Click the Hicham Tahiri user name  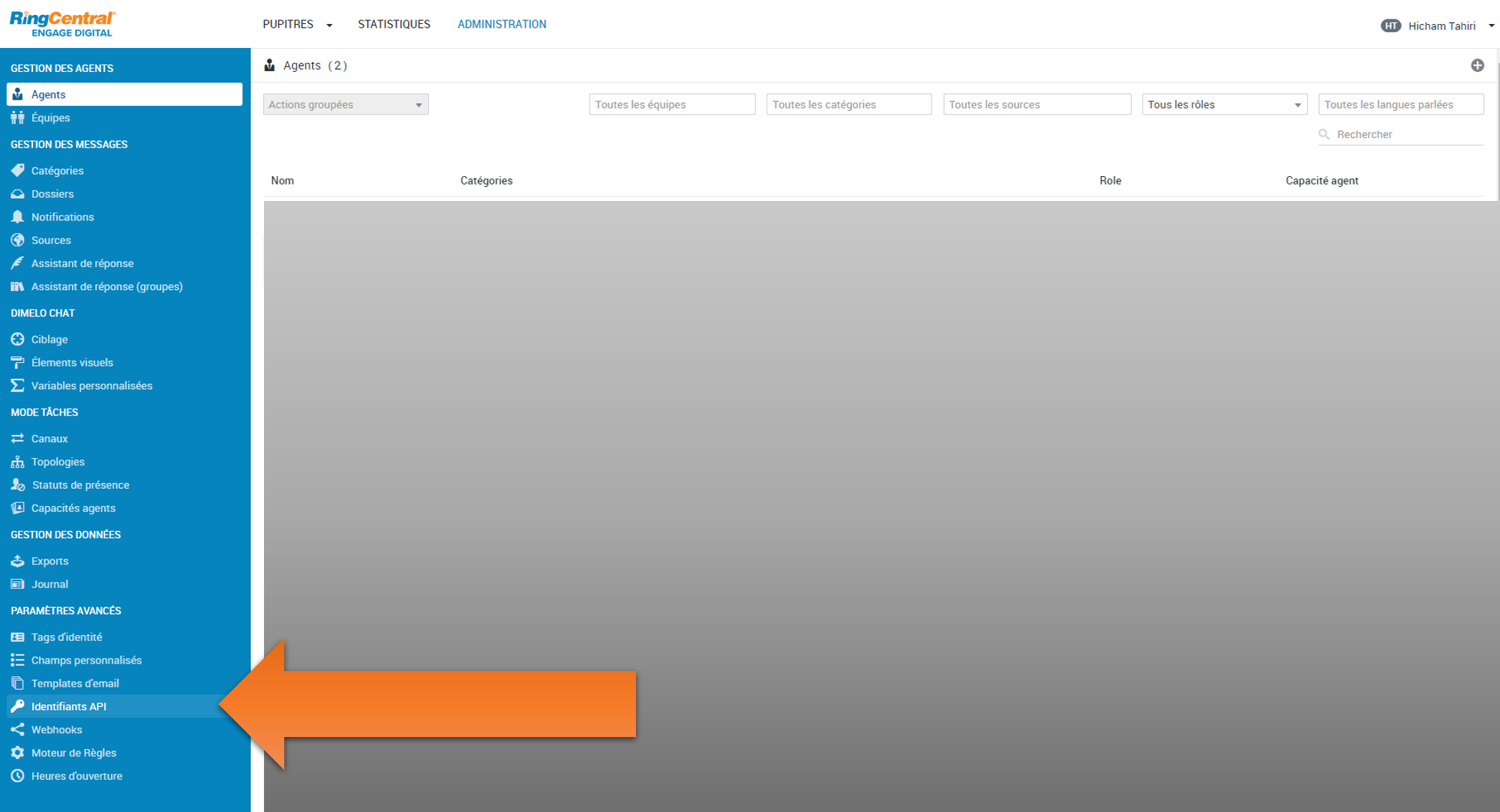pyautogui.click(x=1441, y=25)
